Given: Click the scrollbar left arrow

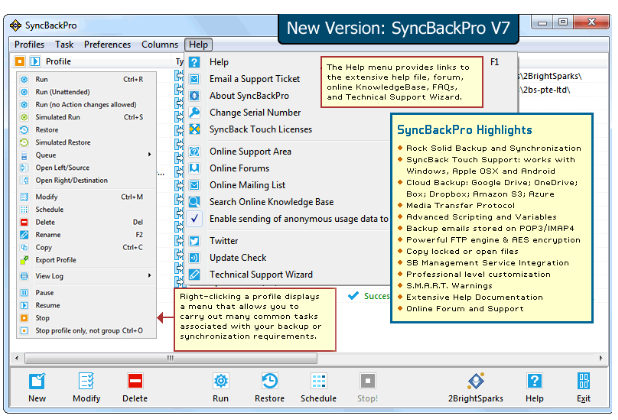Looking at the screenshot, I should pyautogui.click(x=17, y=358).
